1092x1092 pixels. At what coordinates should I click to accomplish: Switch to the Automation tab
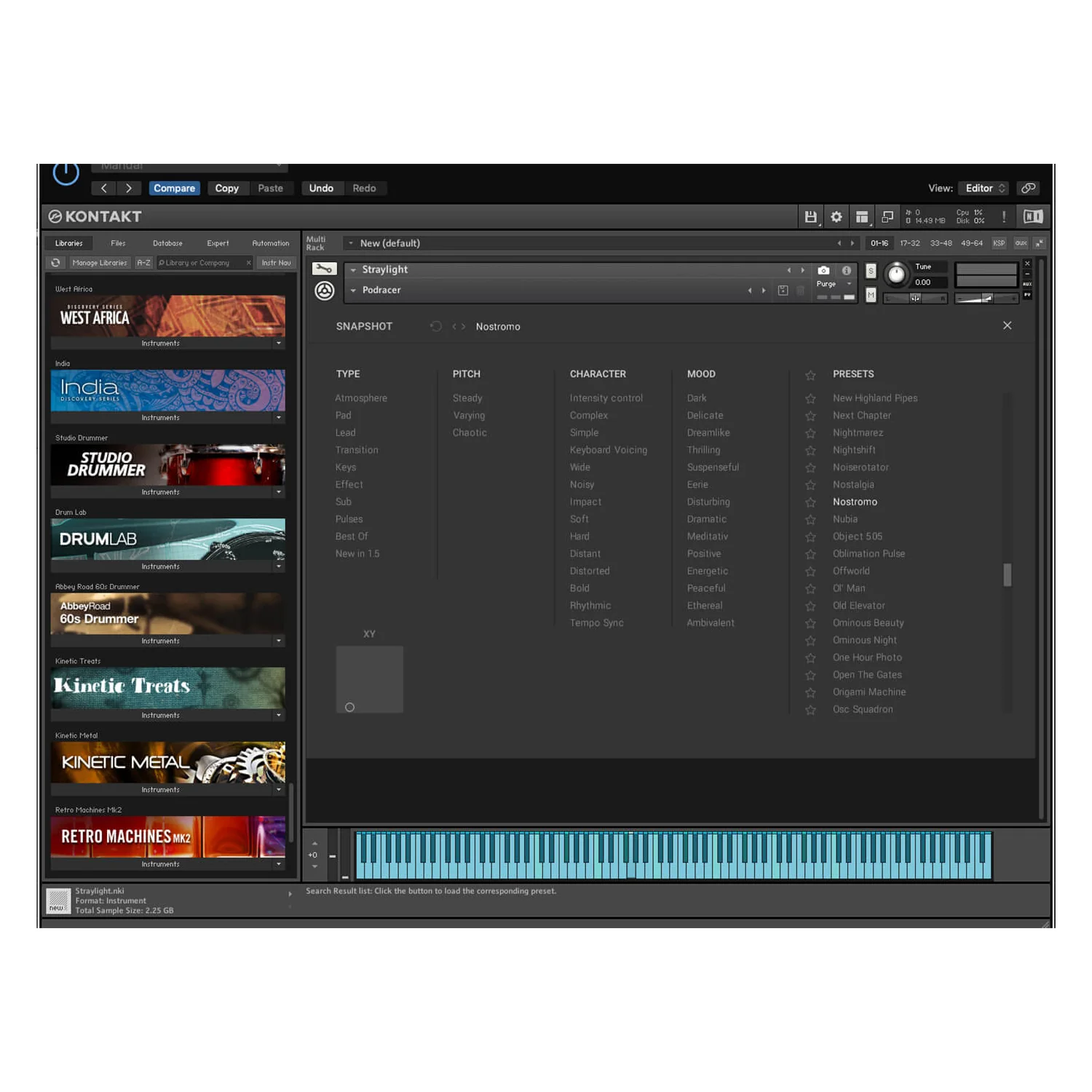point(270,243)
